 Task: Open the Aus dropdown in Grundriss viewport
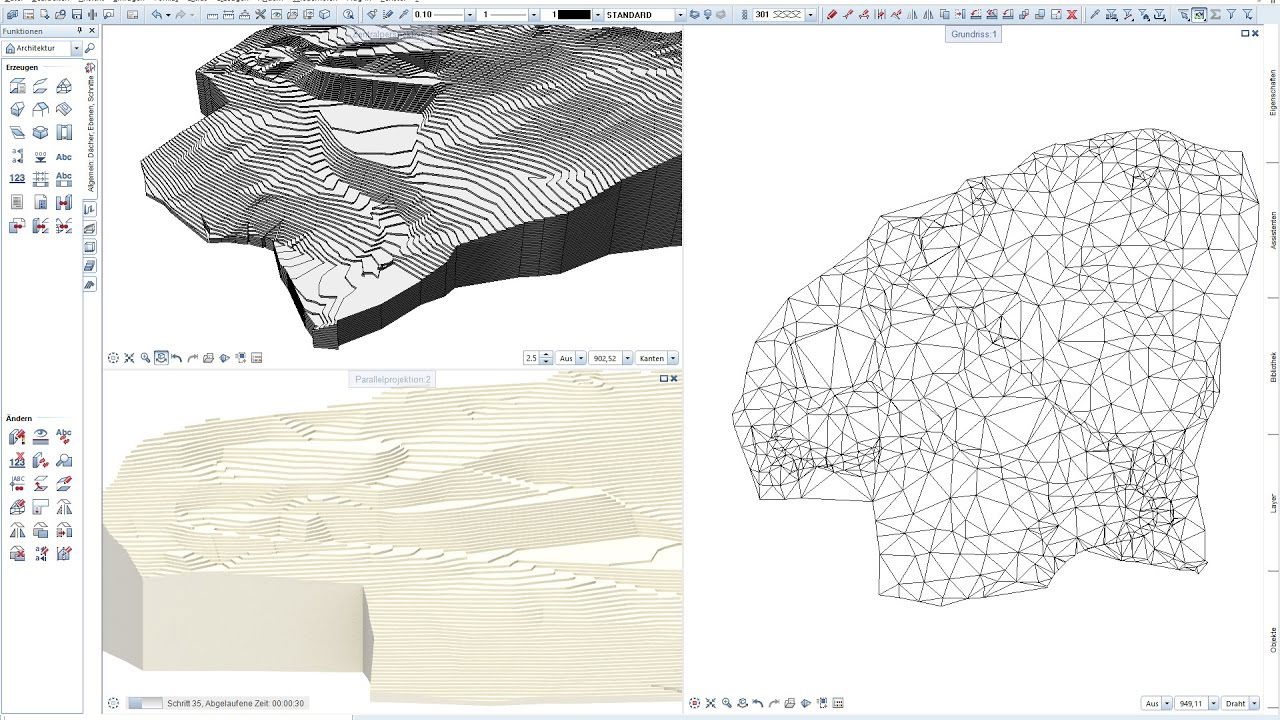[1167, 704]
